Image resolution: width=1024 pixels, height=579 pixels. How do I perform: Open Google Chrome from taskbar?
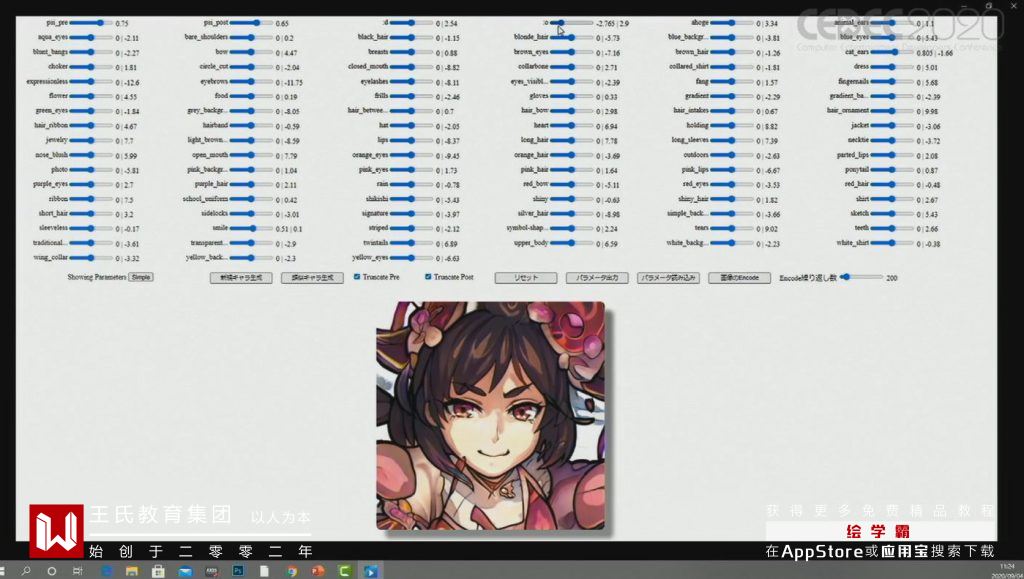point(292,571)
